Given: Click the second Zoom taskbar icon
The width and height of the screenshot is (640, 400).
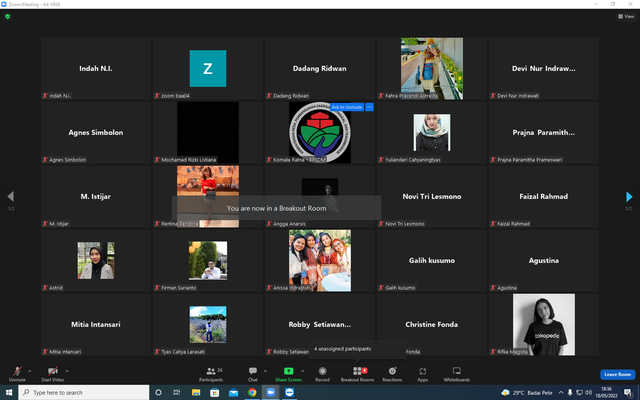Looking at the screenshot, I should point(289,393).
